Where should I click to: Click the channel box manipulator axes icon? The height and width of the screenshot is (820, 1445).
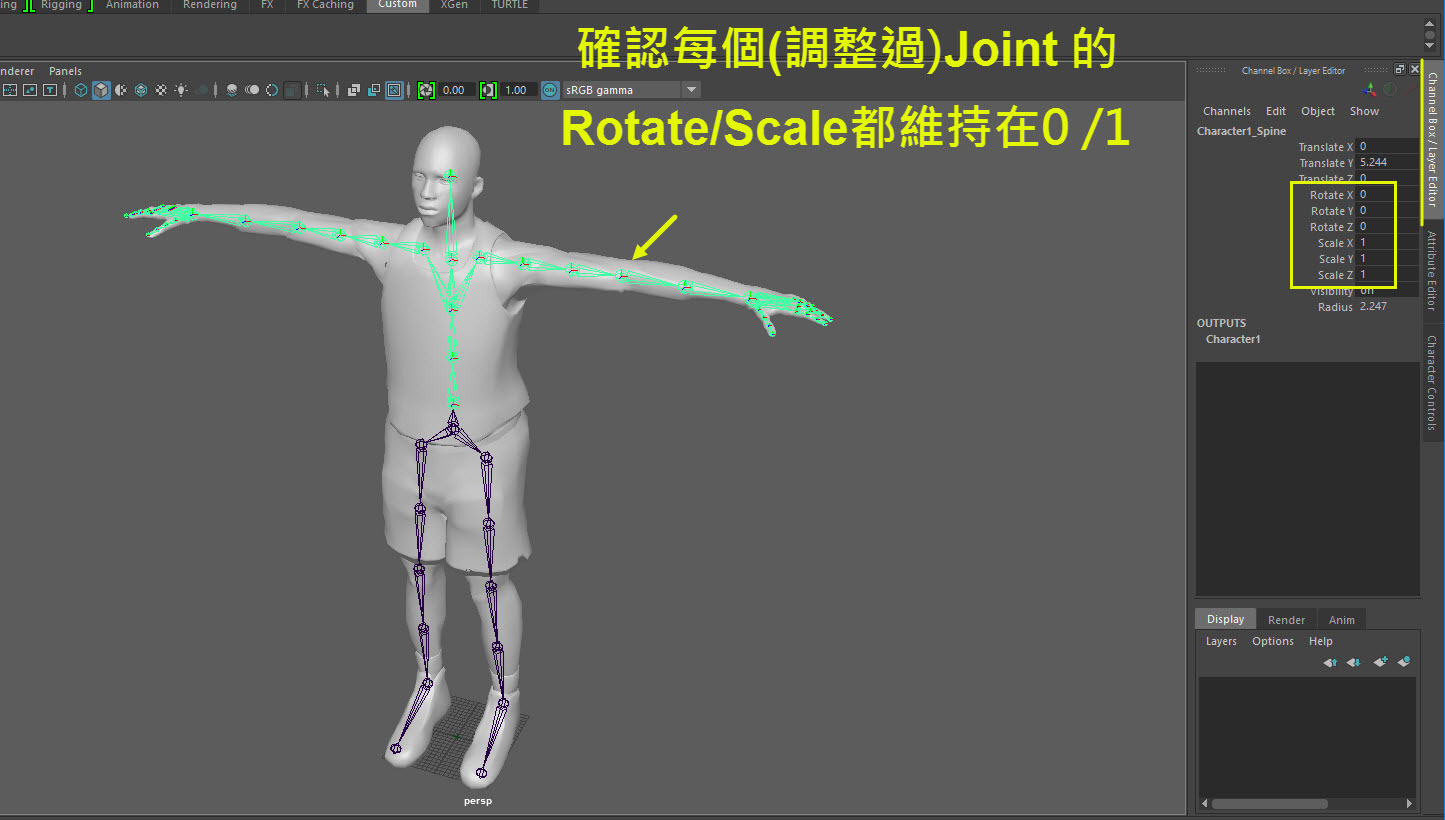1368,89
